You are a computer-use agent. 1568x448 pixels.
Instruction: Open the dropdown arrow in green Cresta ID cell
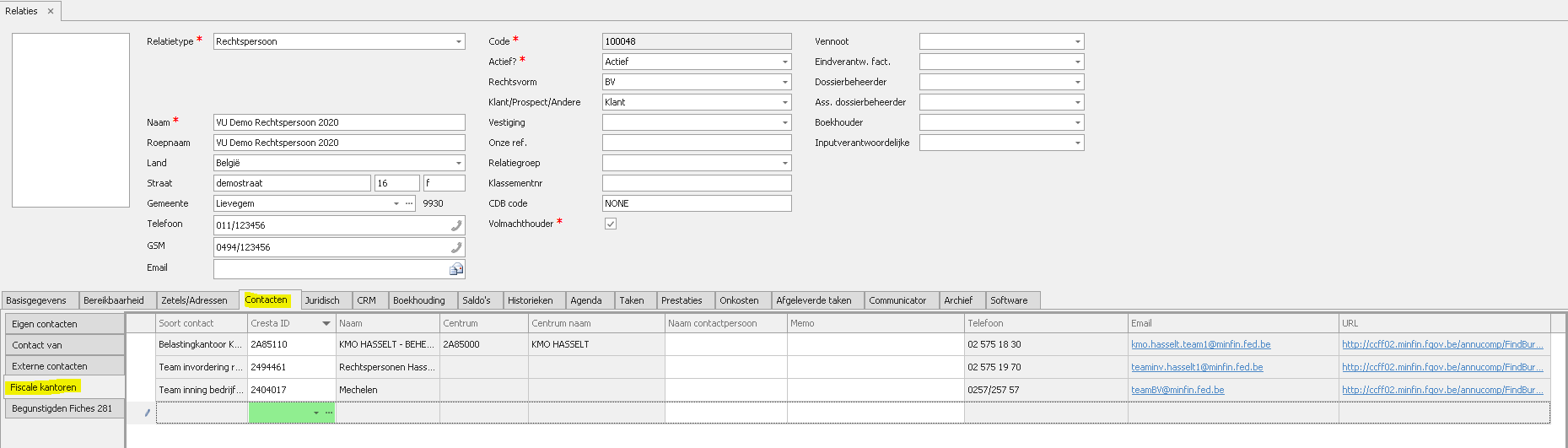click(316, 413)
